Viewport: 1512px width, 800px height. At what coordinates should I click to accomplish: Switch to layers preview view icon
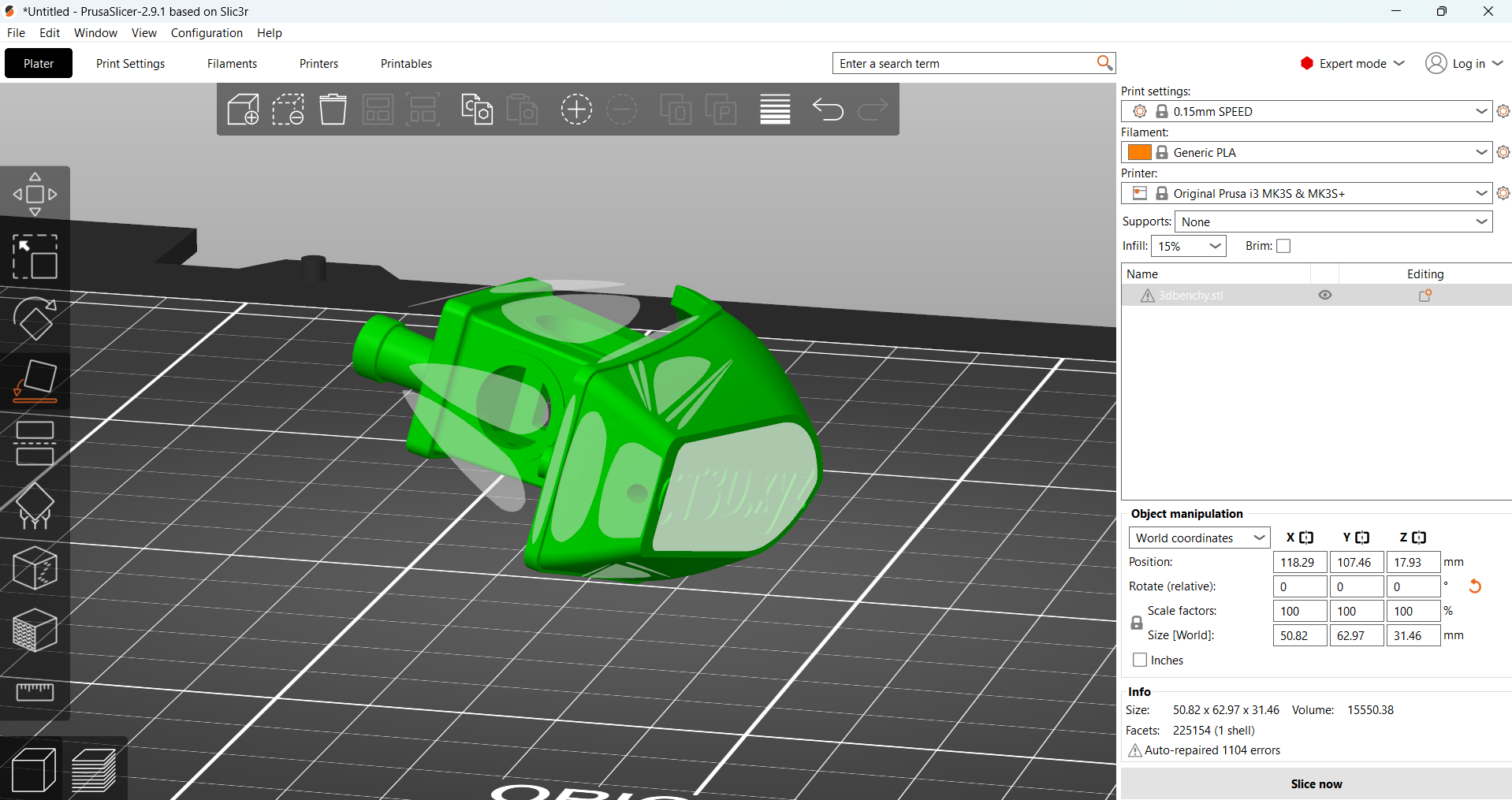(94, 769)
